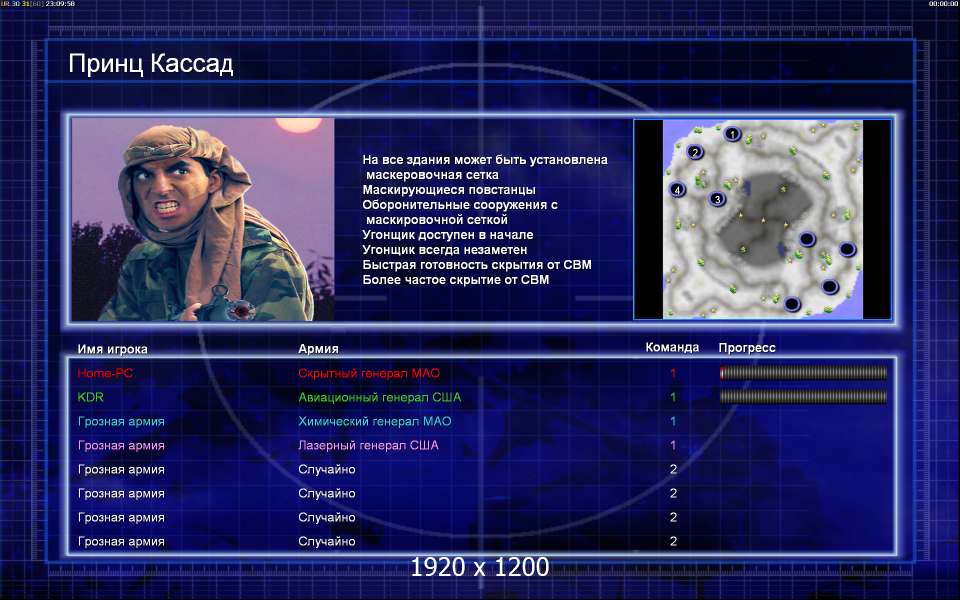The image size is (960, 600).
Task: Click the 'маскеровочная сетка' line
Action: 432,174
